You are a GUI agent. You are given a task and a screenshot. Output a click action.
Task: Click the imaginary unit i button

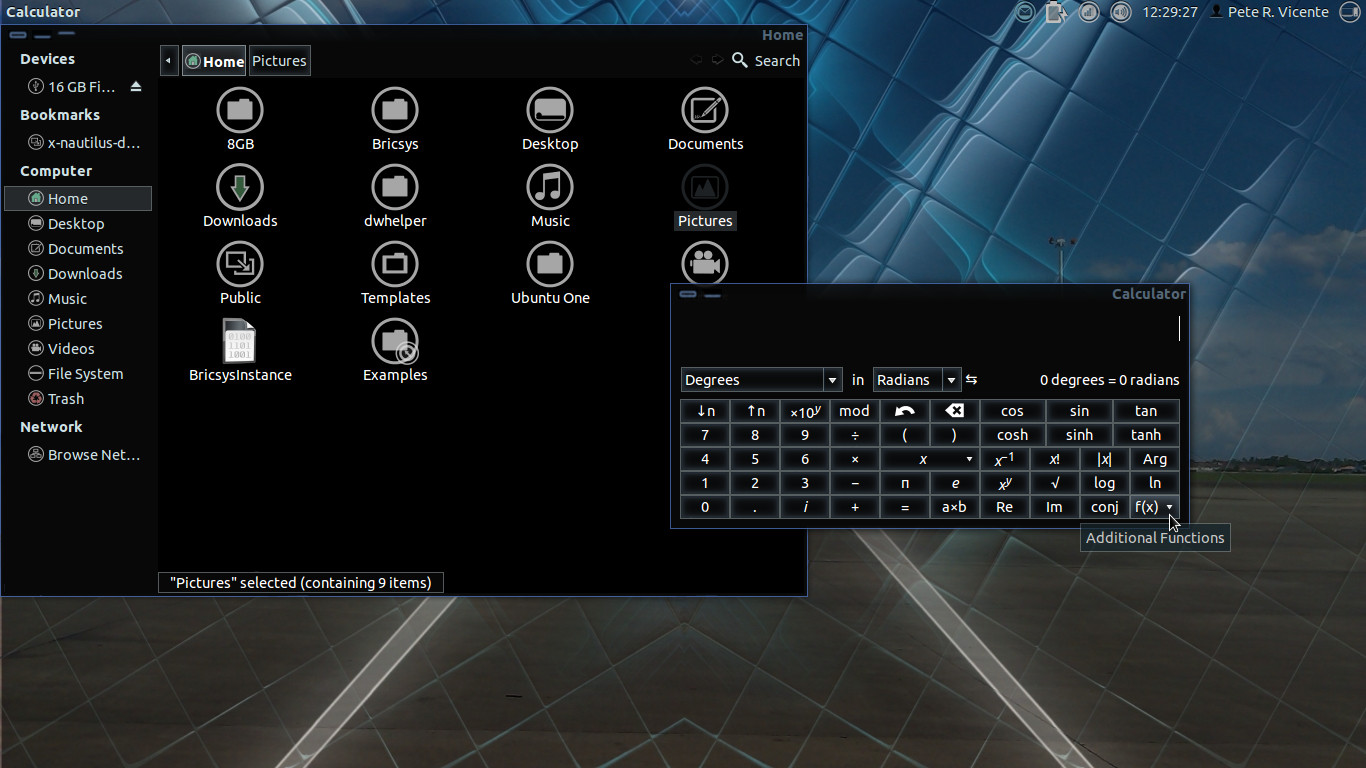tap(805, 507)
